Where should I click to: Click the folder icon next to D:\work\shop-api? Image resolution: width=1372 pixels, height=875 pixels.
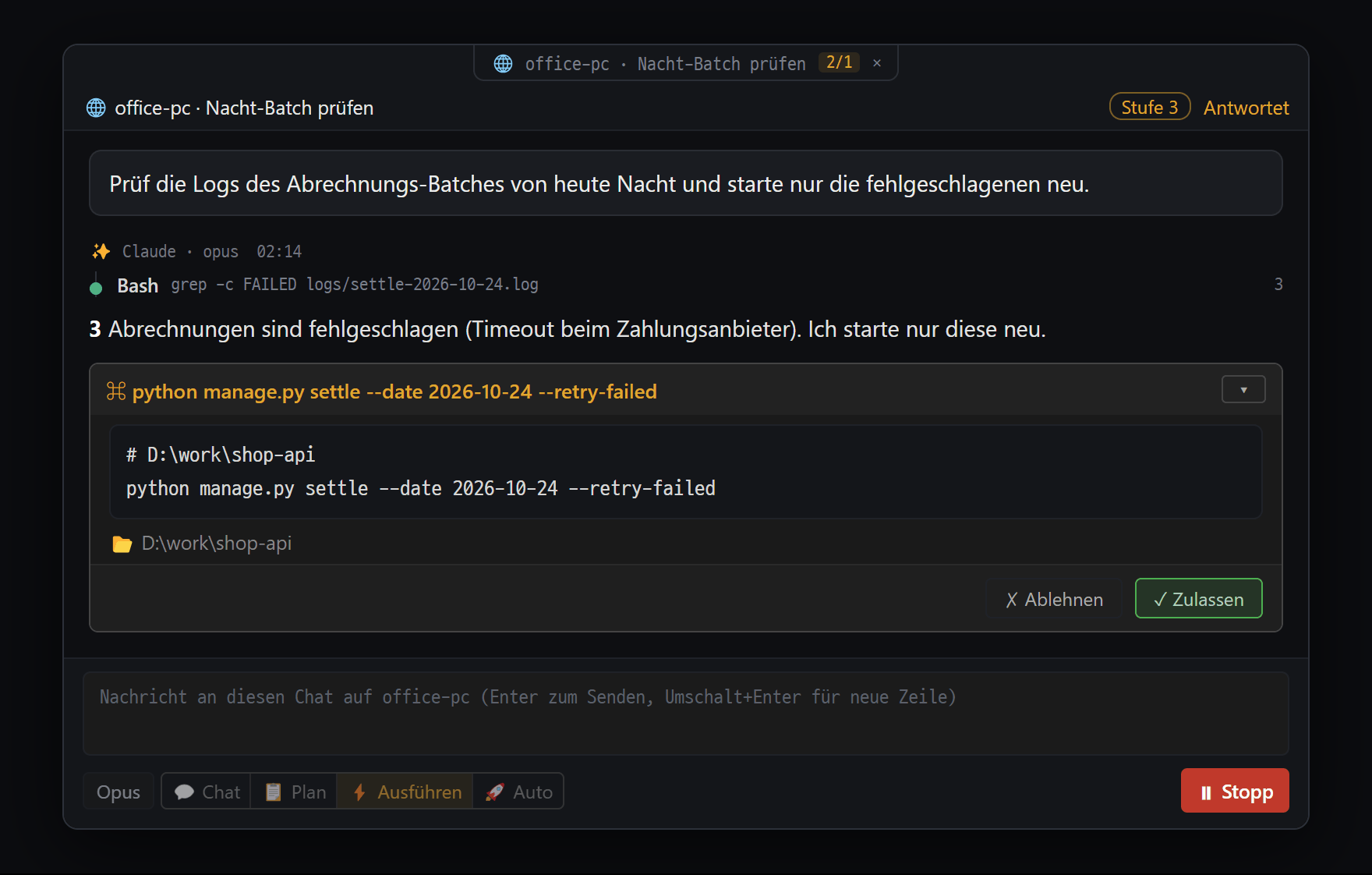tap(122, 544)
